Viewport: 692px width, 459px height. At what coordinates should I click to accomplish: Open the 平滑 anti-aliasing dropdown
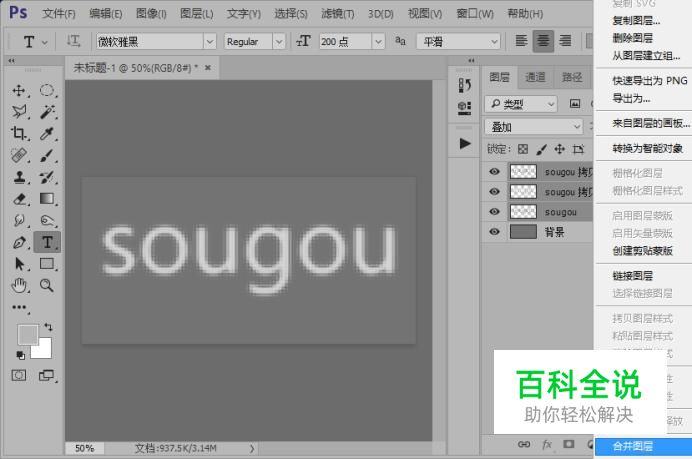pyautogui.click(x=459, y=41)
